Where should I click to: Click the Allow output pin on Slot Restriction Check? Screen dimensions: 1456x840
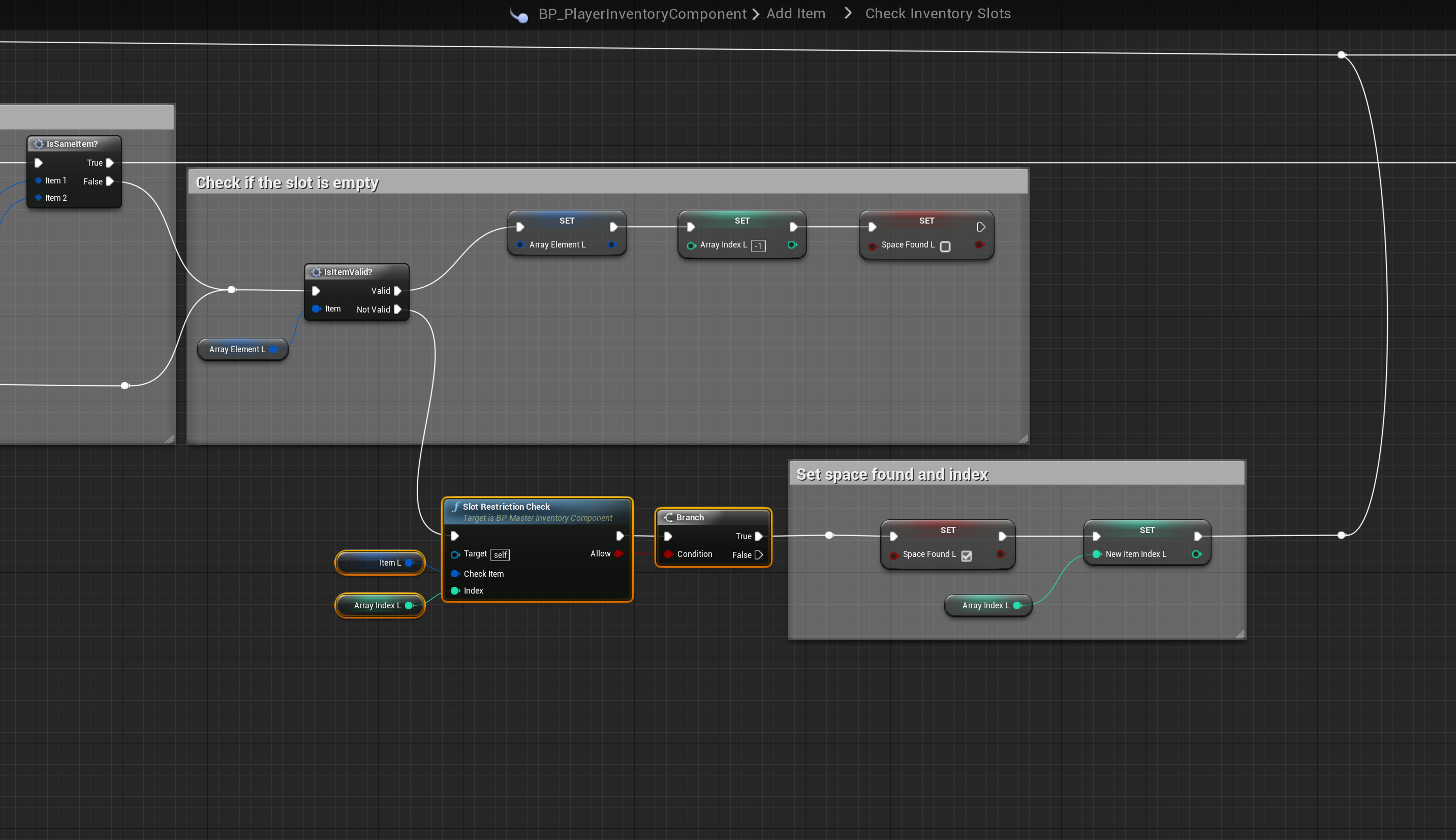click(618, 554)
